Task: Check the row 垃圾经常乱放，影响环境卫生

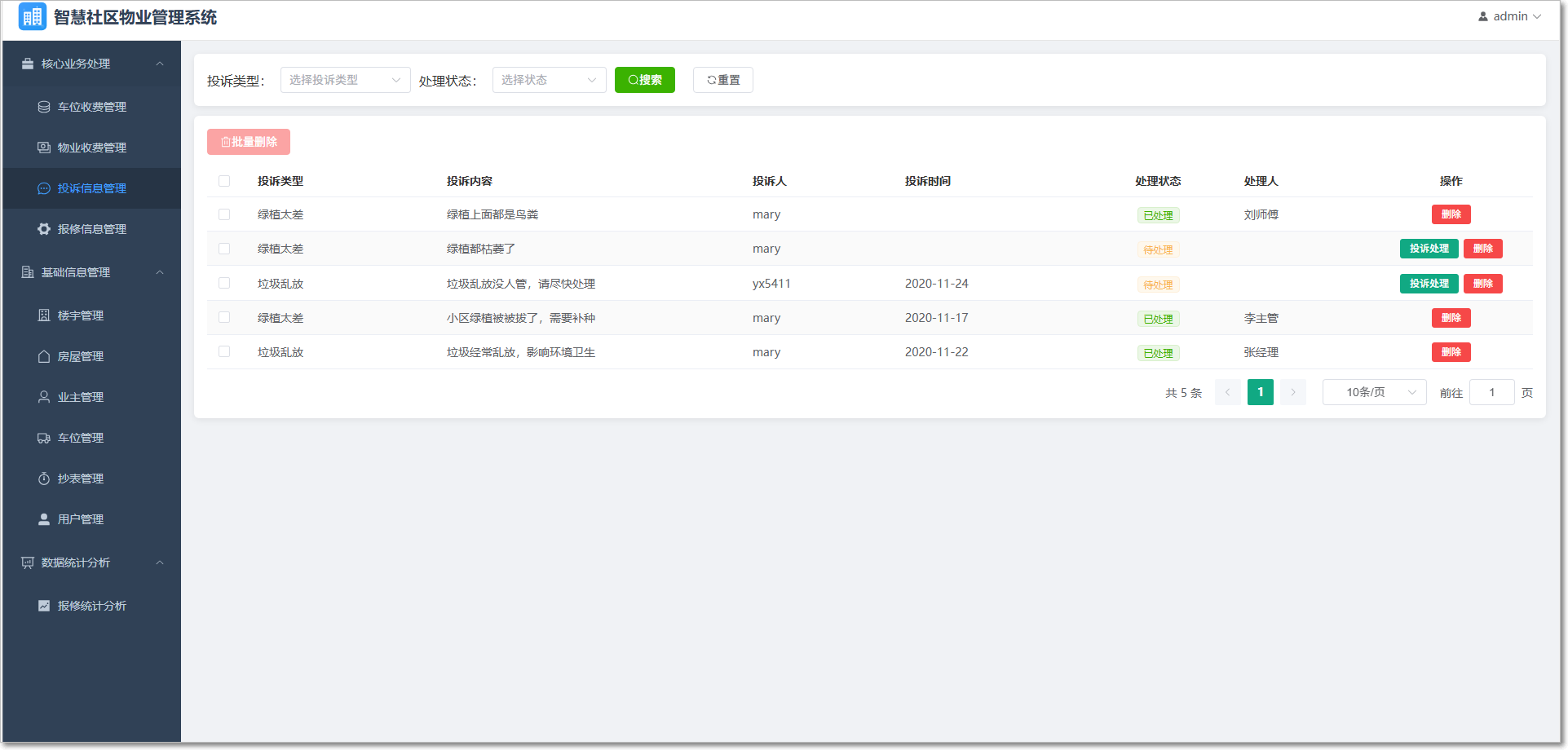Action: point(224,351)
